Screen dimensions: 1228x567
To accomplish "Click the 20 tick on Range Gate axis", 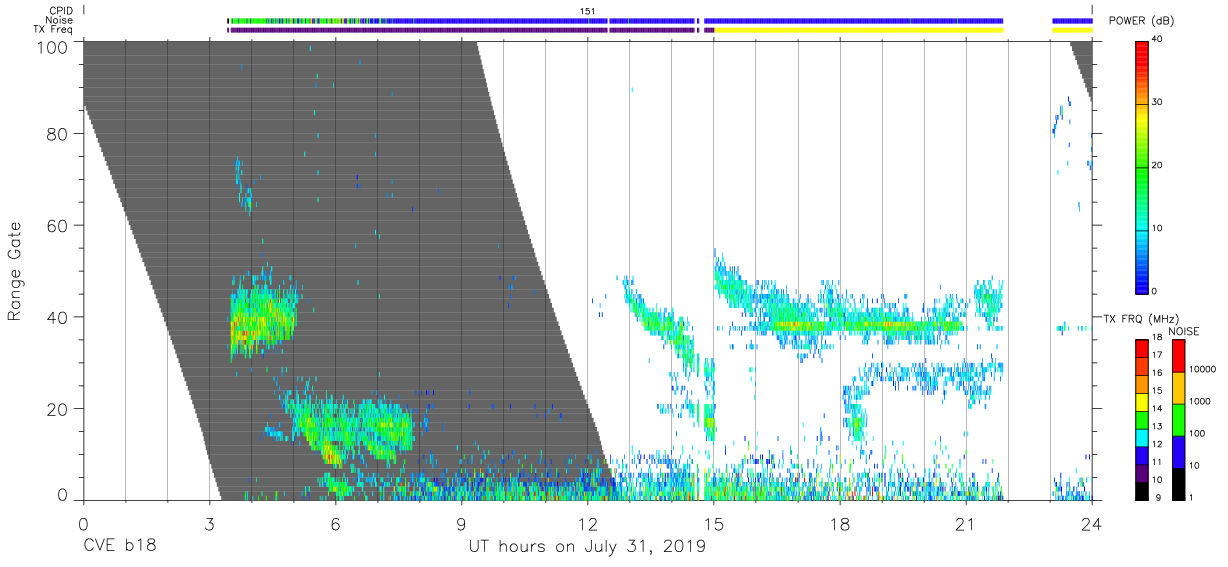I will (x=58, y=408).
